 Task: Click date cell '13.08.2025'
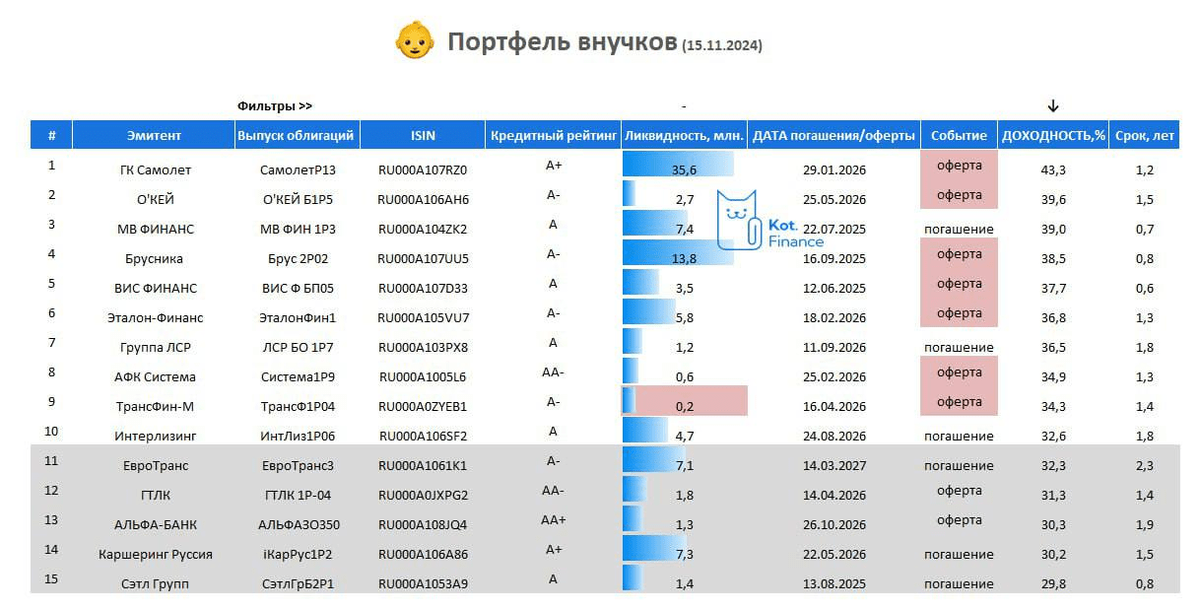click(x=834, y=584)
